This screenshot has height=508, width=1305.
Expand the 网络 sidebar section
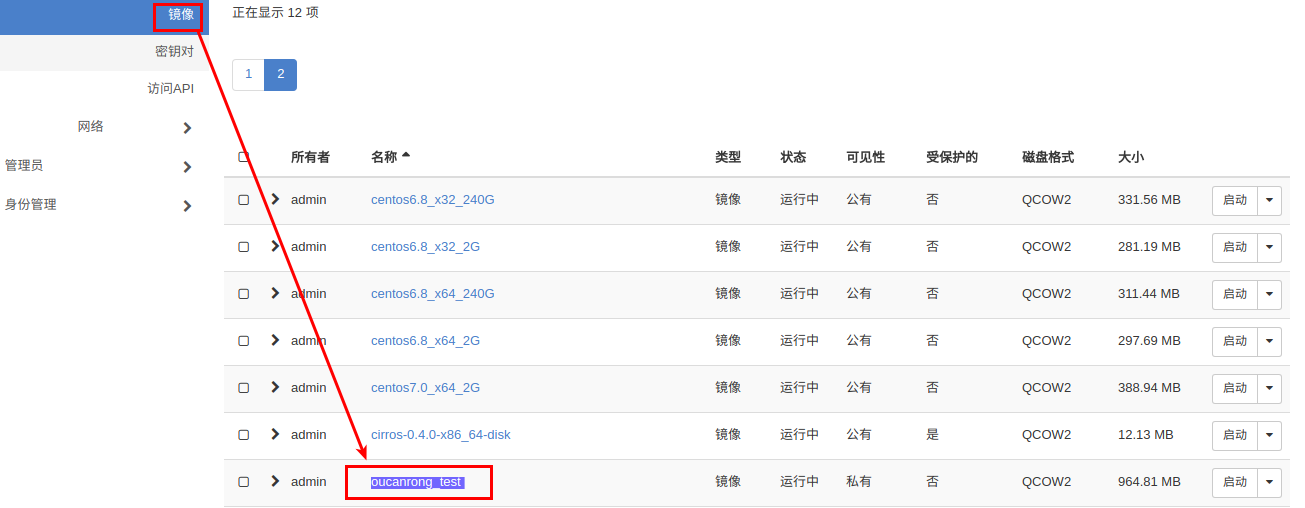pos(187,128)
